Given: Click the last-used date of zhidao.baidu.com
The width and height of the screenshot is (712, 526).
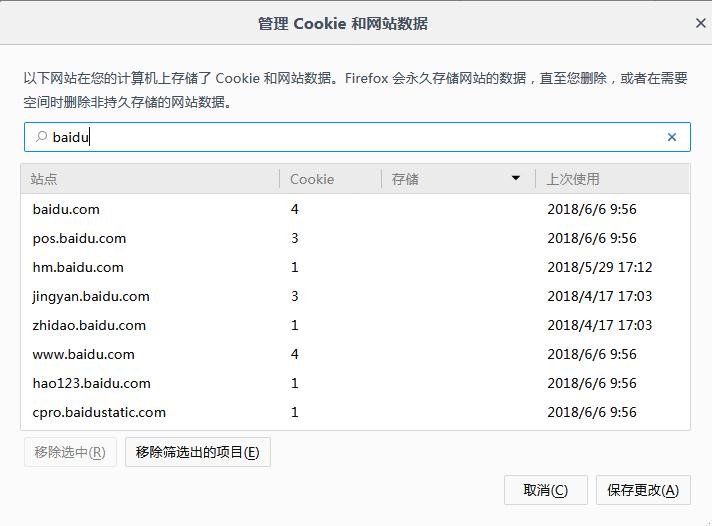Looking at the screenshot, I should point(599,325).
